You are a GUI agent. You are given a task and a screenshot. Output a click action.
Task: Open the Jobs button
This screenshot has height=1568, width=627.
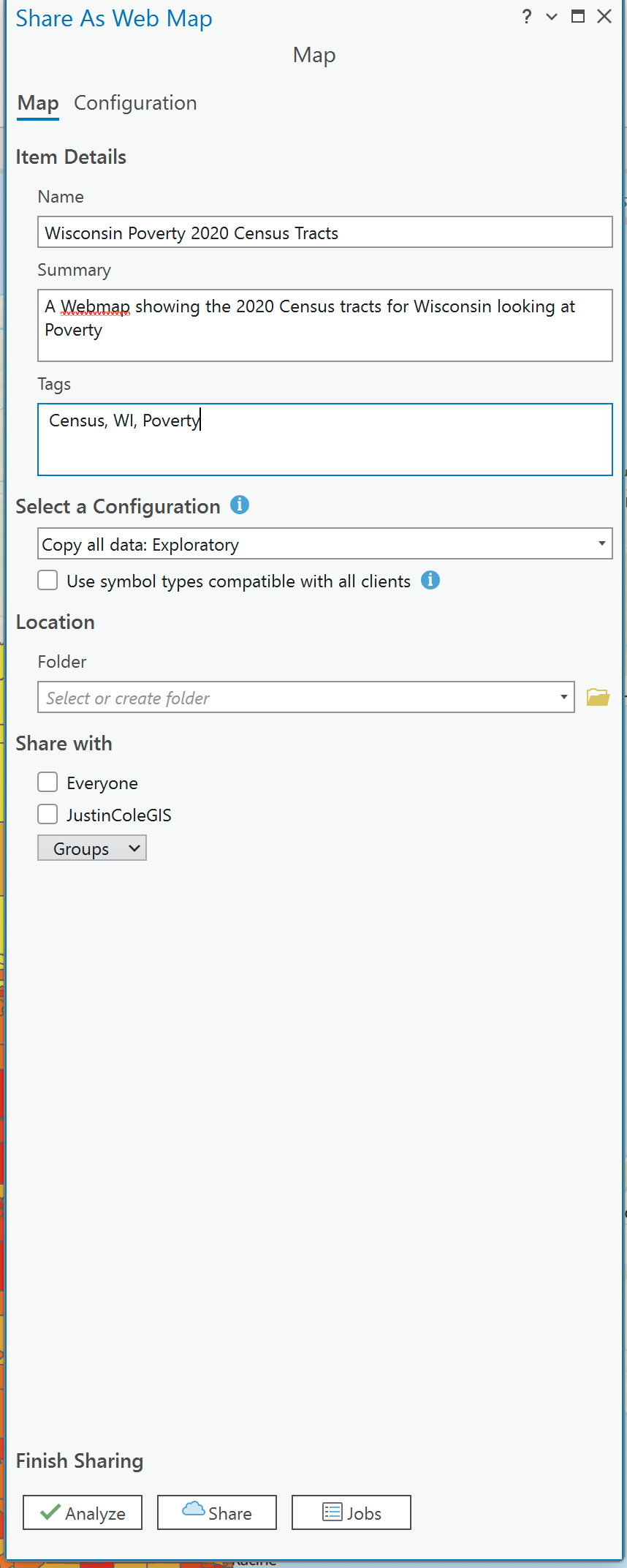[x=351, y=1512]
